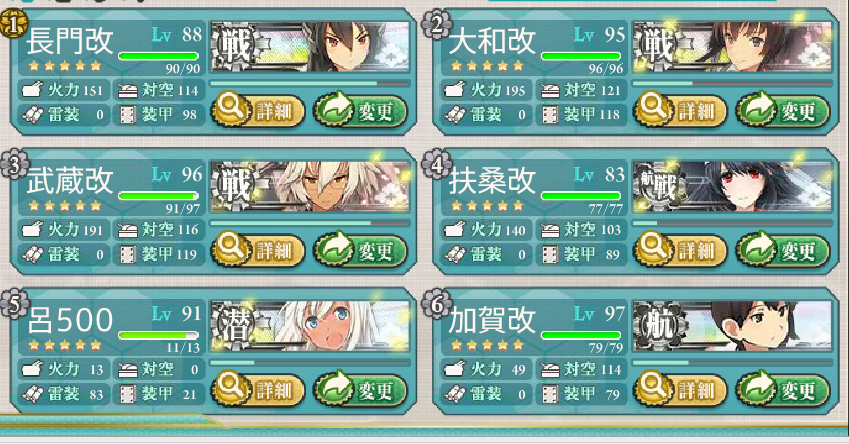Click 変更 change button for 長門改

pyautogui.click(x=361, y=111)
